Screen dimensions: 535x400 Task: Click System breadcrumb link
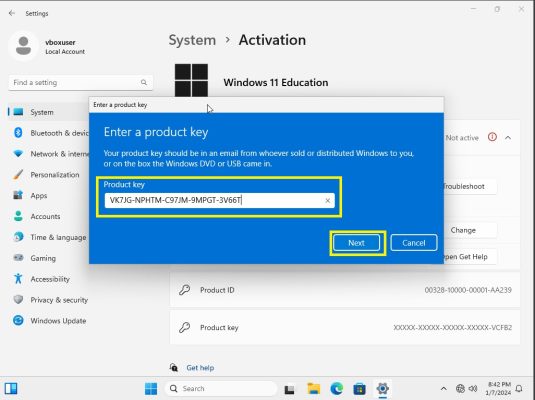(192, 40)
